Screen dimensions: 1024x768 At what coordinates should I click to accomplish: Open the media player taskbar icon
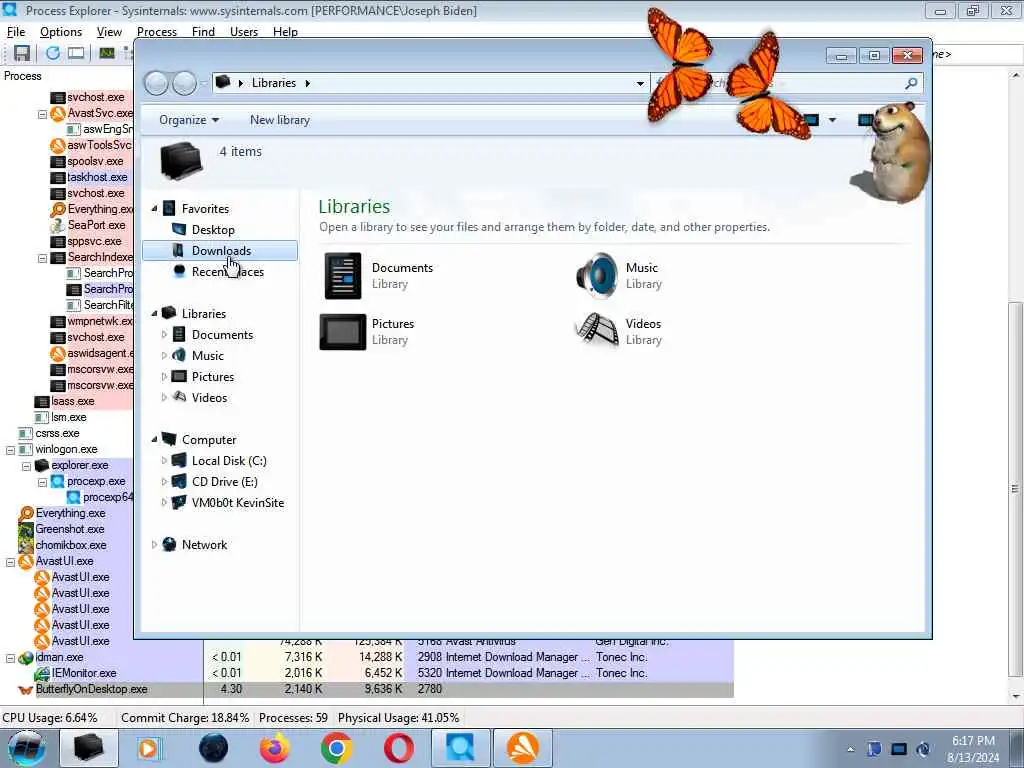click(x=150, y=748)
